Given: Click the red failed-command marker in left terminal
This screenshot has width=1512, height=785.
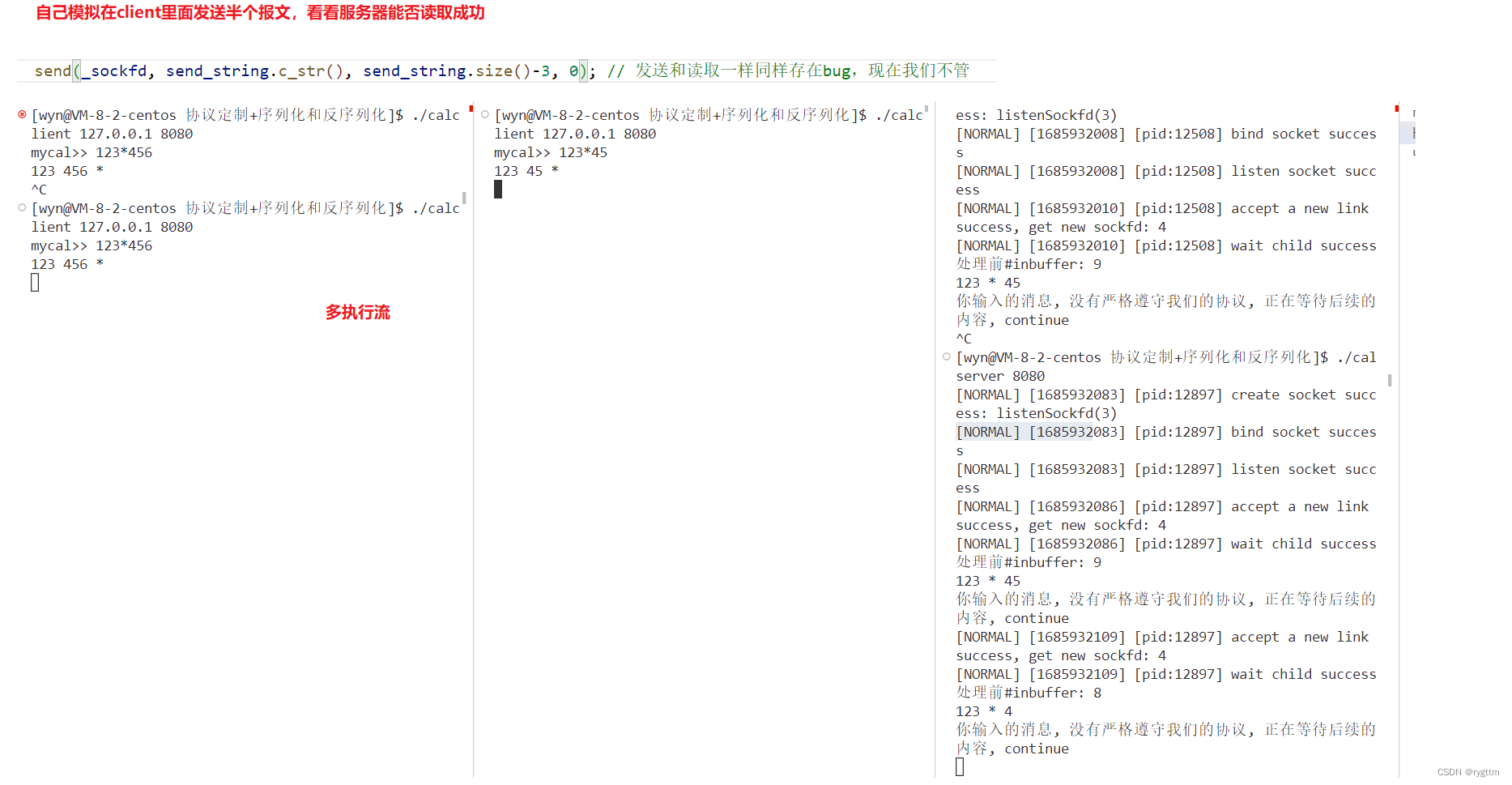Looking at the screenshot, I should [x=22, y=114].
